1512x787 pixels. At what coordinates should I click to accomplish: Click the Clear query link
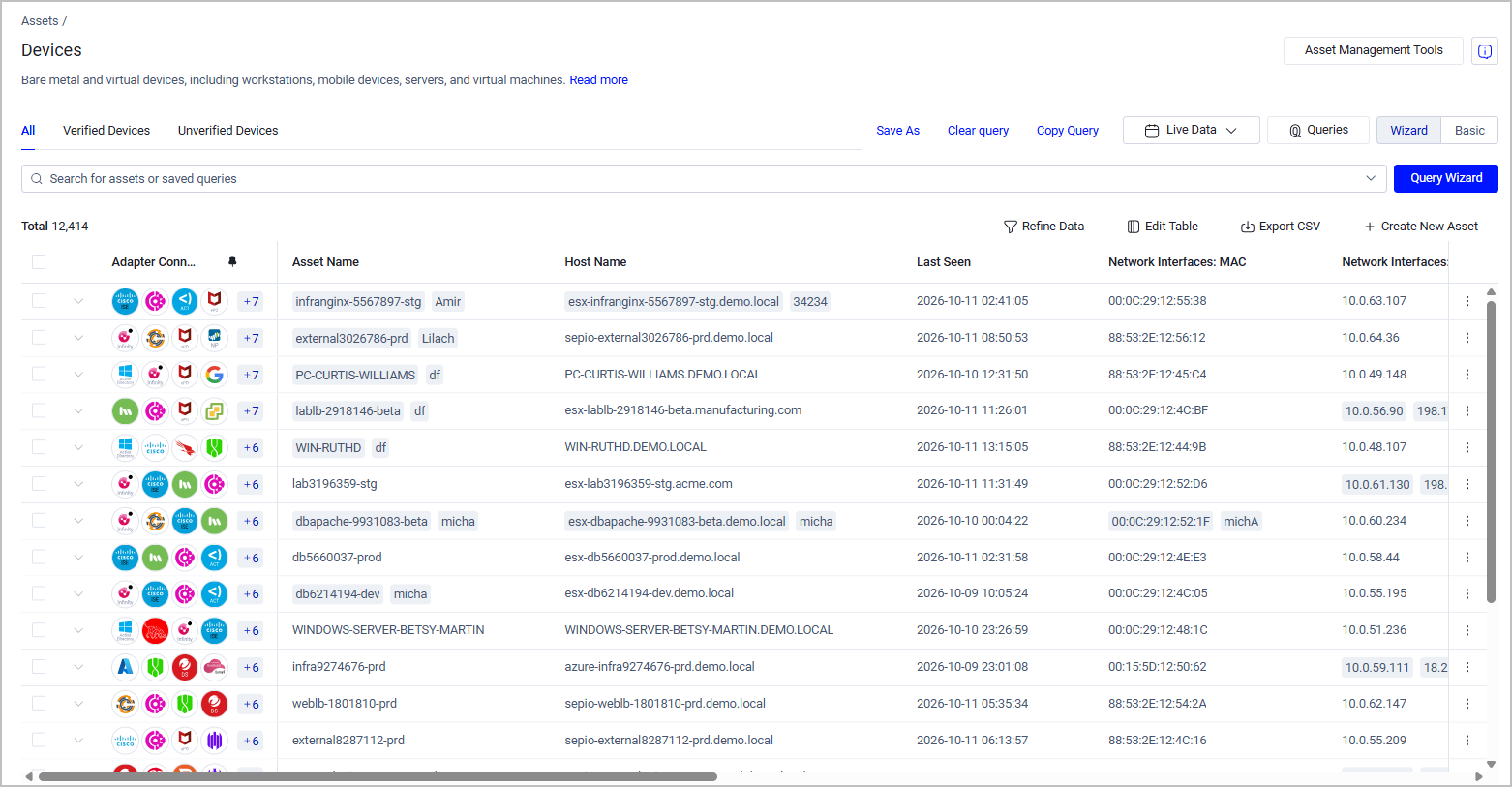click(x=978, y=131)
